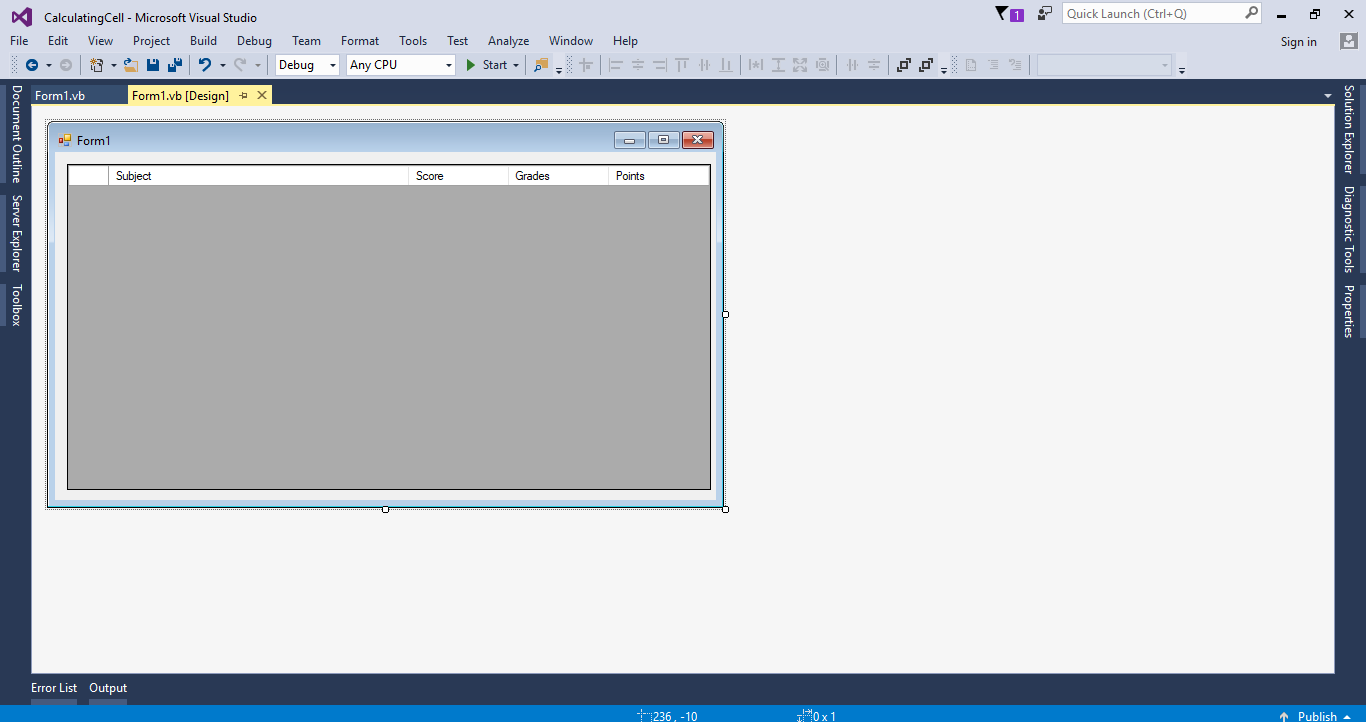Open the Debug menu
The height and width of the screenshot is (722, 1366).
click(254, 41)
